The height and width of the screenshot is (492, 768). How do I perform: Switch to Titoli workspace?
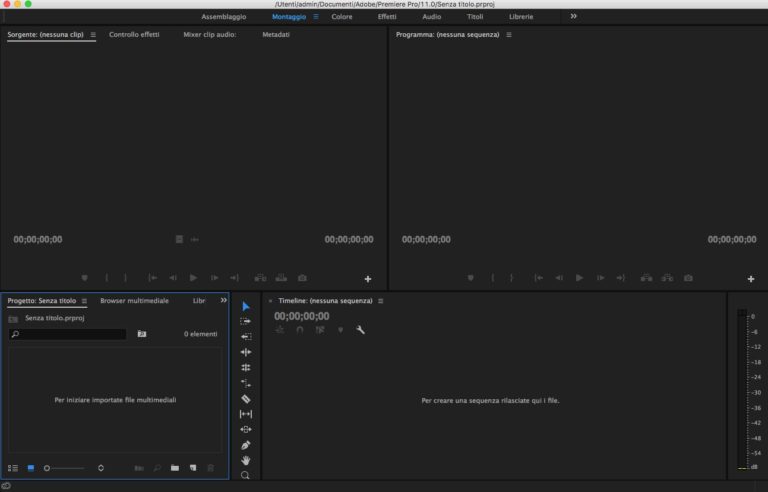(x=475, y=17)
